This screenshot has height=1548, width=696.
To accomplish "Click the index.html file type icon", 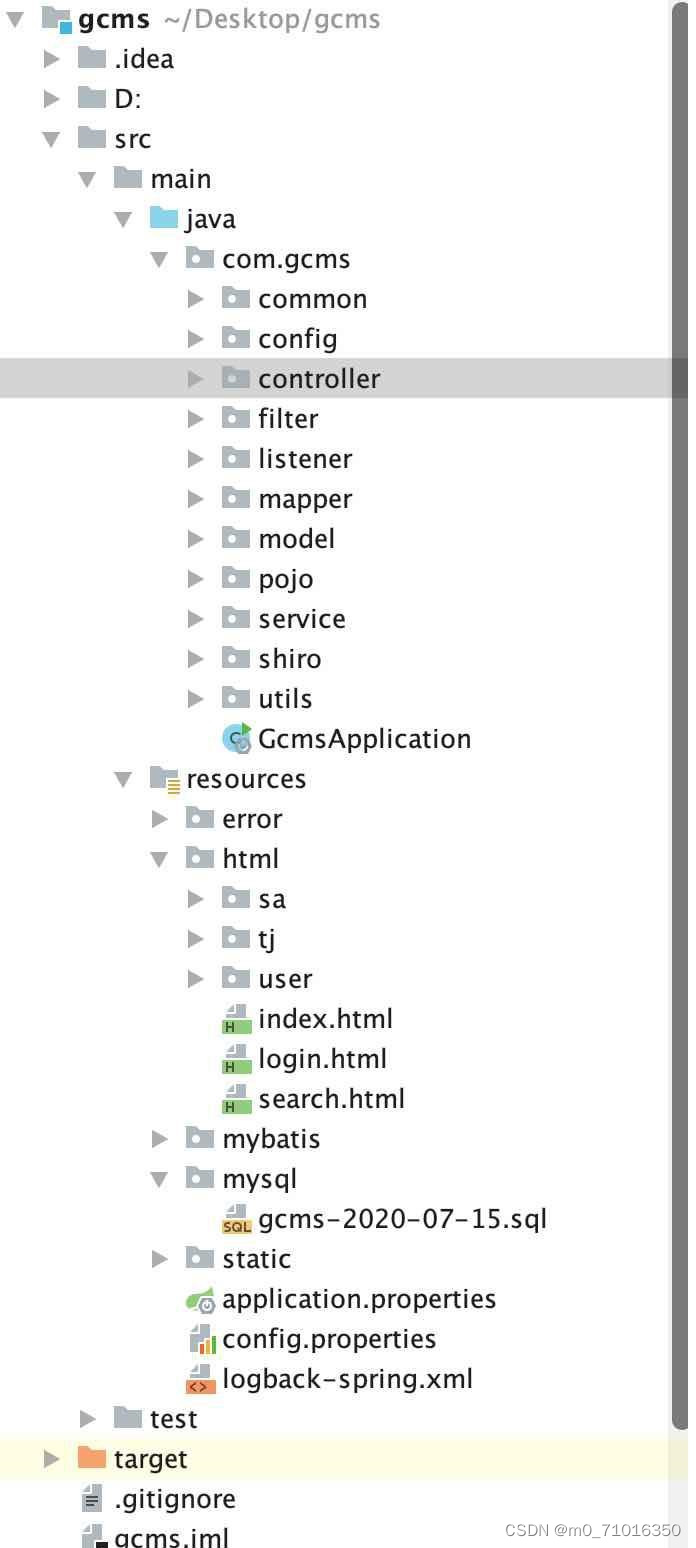I will [237, 1018].
